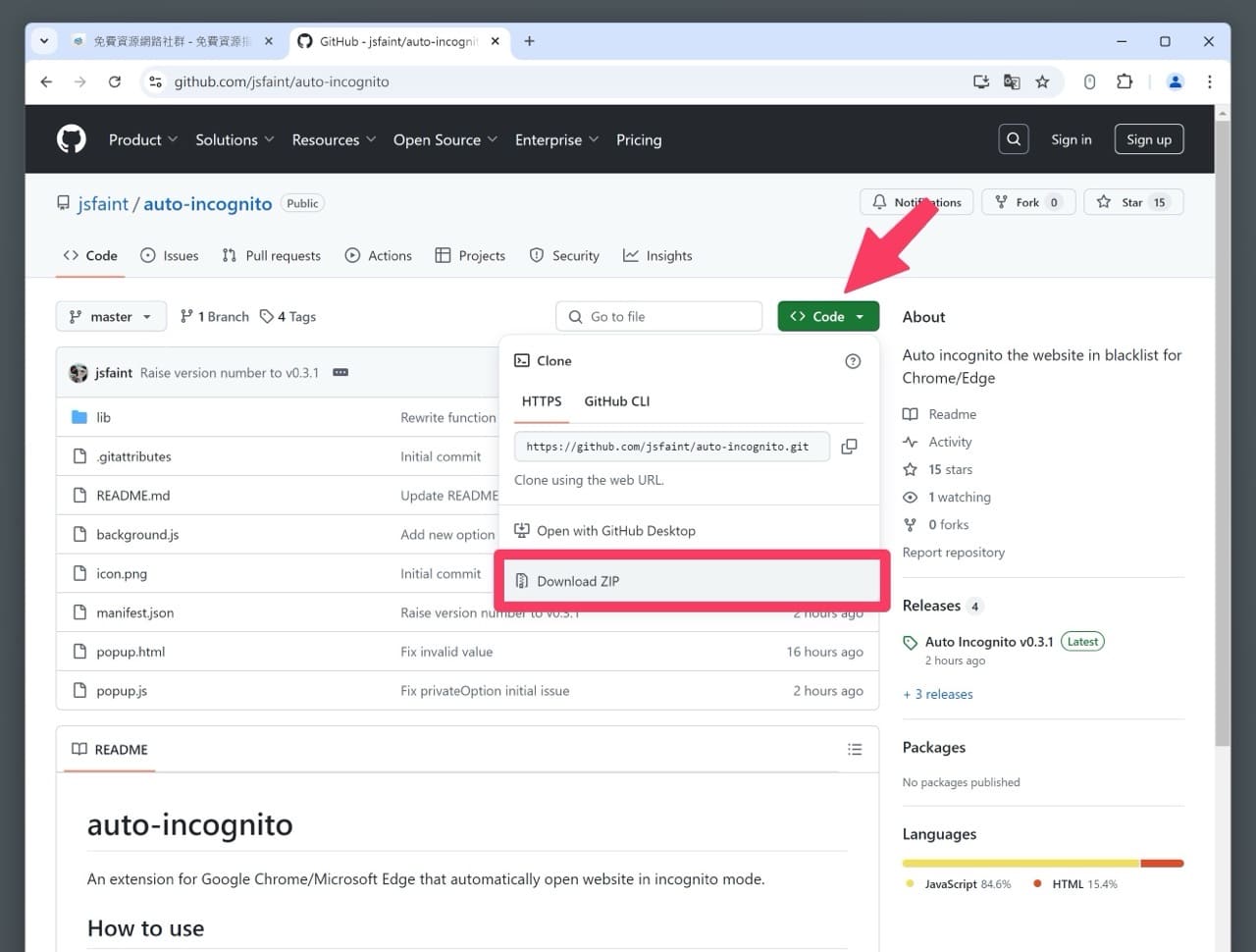The width and height of the screenshot is (1256, 952).
Task: Expand the Open Source menu
Action: point(445,139)
